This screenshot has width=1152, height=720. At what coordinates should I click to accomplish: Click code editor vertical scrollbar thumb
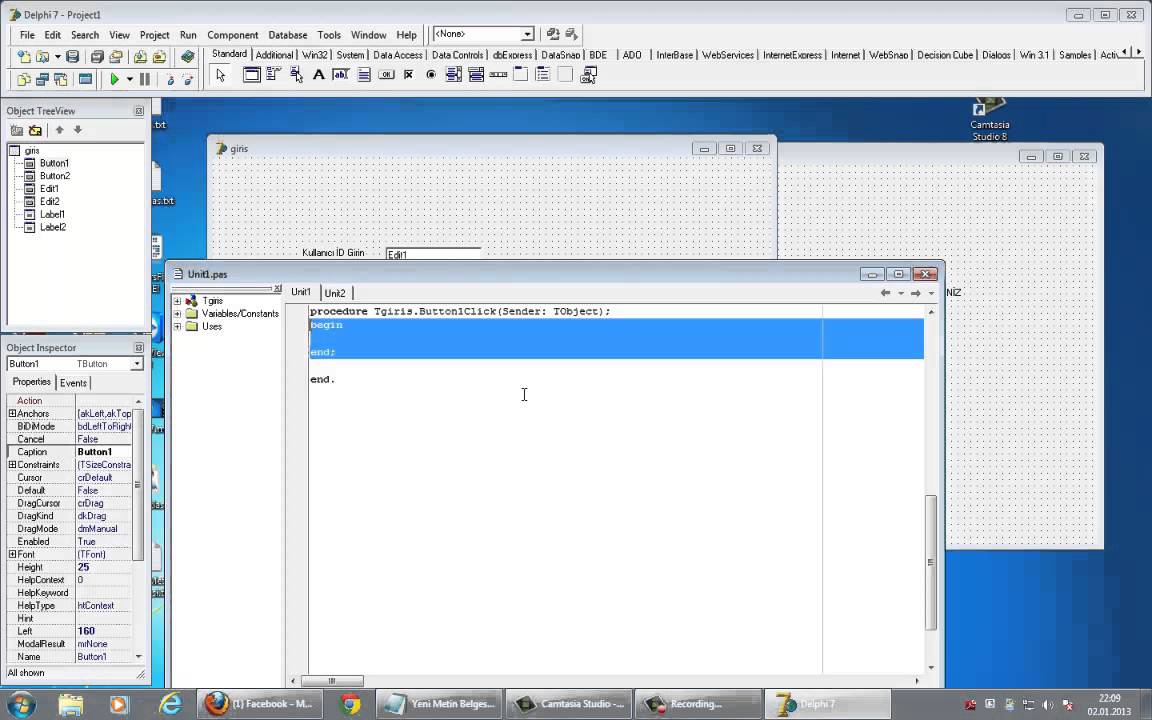tap(931, 562)
